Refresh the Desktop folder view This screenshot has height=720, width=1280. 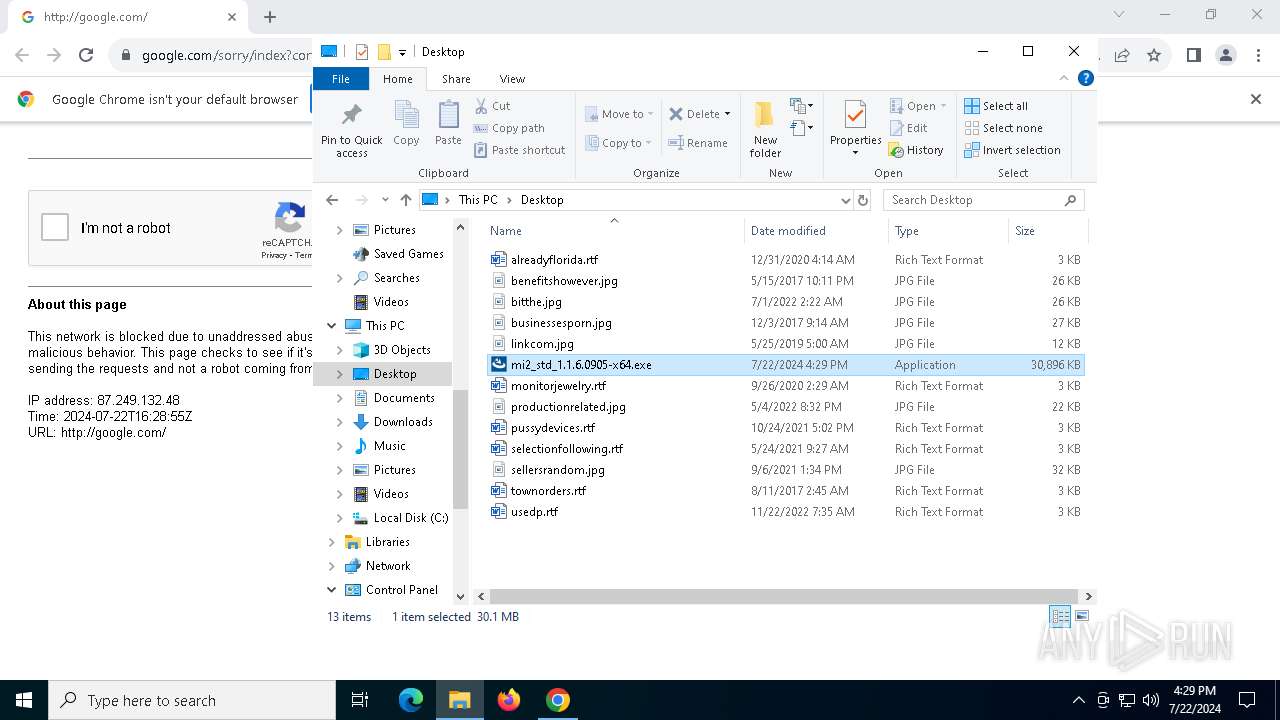(864, 200)
